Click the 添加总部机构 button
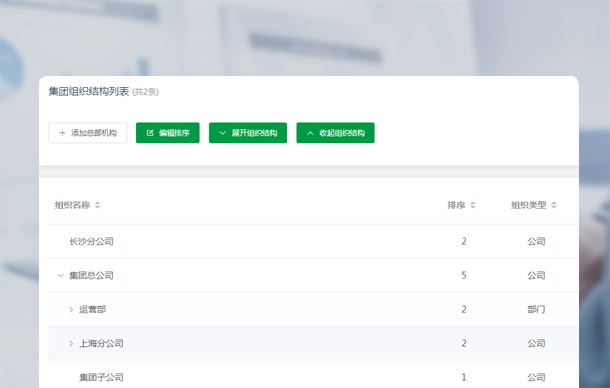Screen dimensions: 610x388 (88, 133)
